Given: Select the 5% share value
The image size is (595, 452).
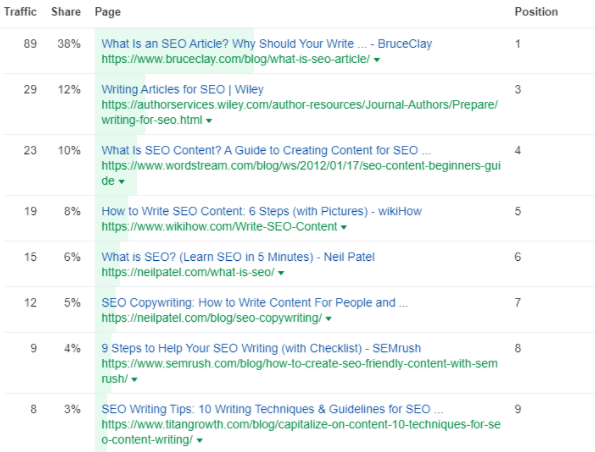Looking at the screenshot, I should pos(72,302).
